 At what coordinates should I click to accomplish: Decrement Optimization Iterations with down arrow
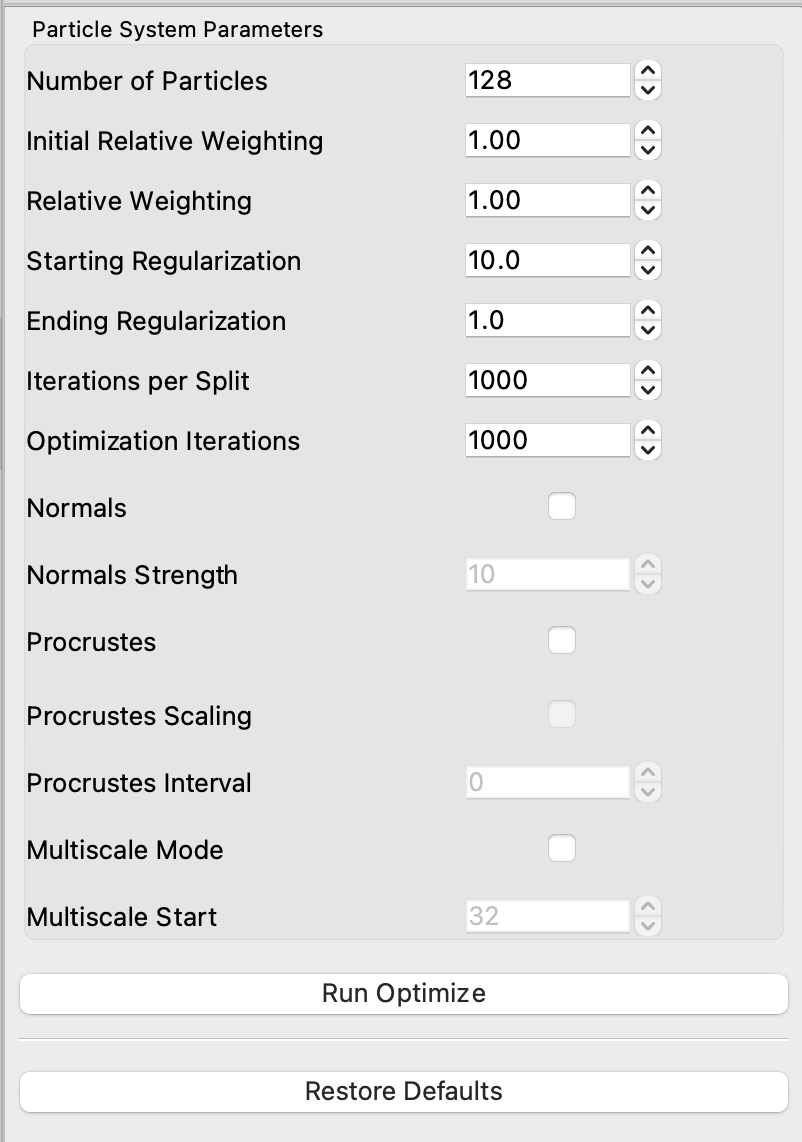tap(647, 448)
